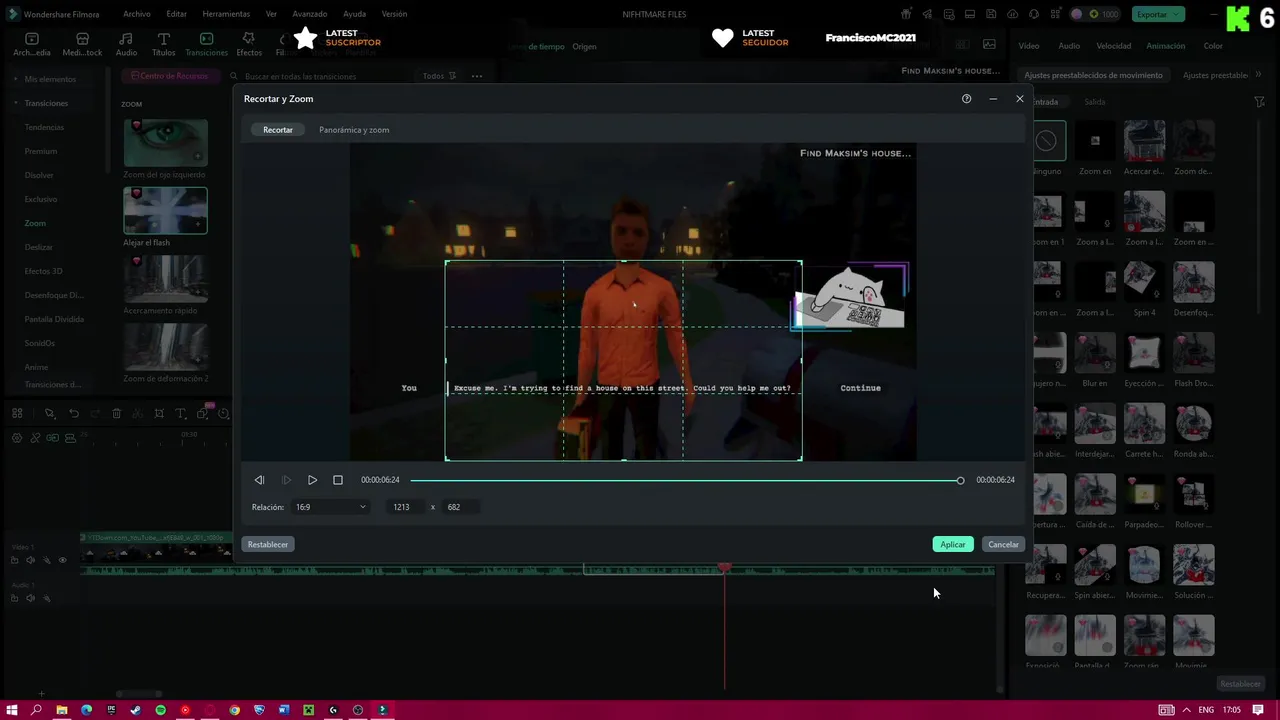
Task: Open help in Recortar y Zoom dialog
Action: [966, 99]
